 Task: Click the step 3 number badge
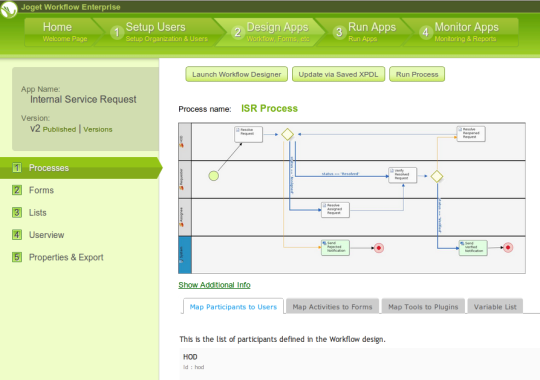pyautogui.click(x=339, y=32)
